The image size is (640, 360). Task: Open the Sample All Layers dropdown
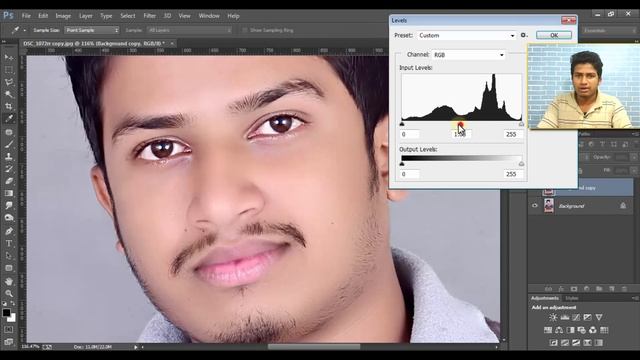coord(190,30)
